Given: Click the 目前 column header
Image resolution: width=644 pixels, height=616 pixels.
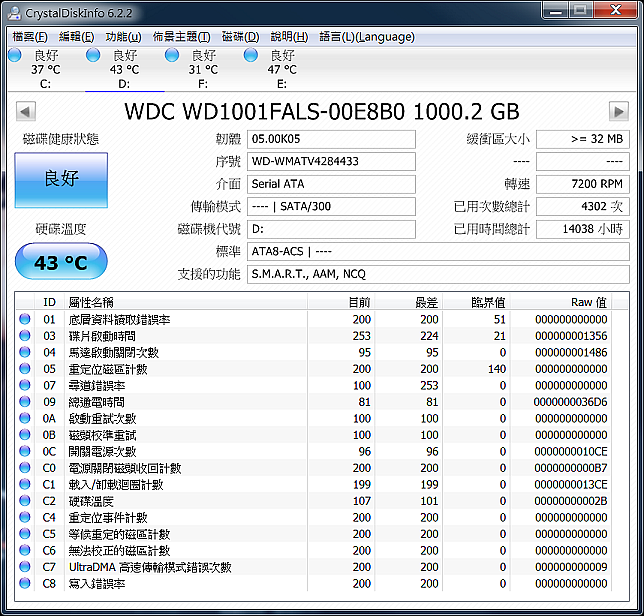Looking at the screenshot, I should [x=341, y=302].
